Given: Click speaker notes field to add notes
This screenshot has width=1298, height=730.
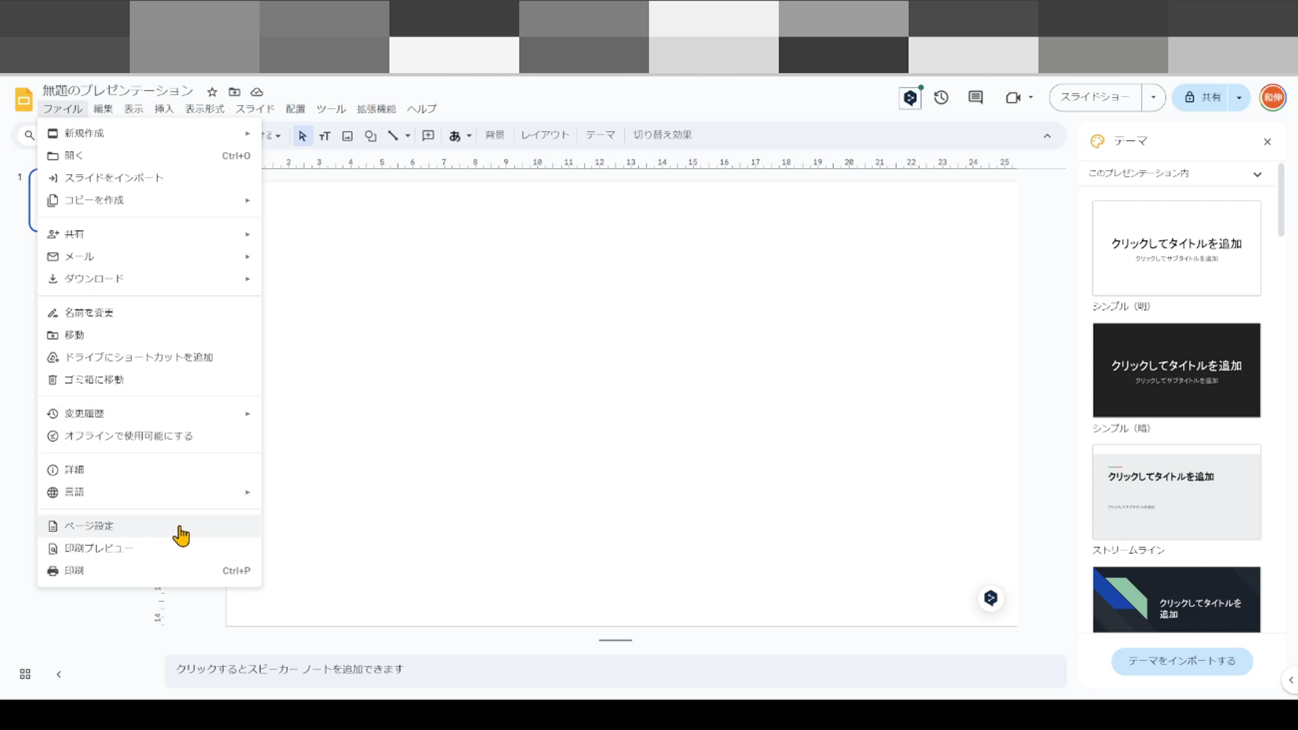Looking at the screenshot, I should [x=615, y=670].
